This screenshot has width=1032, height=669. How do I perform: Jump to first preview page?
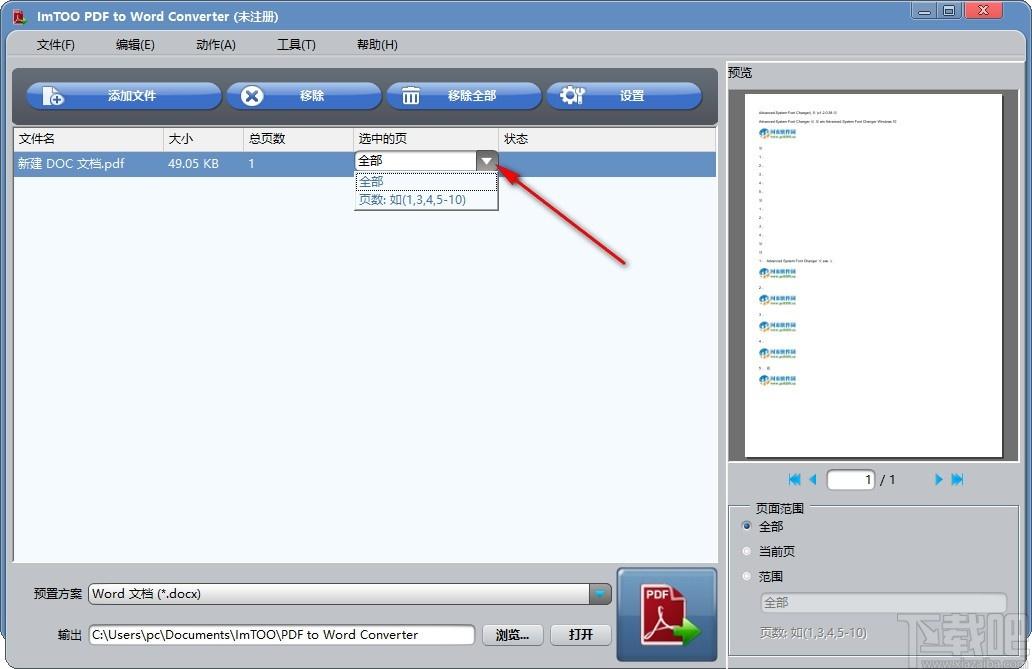point(794,479)
